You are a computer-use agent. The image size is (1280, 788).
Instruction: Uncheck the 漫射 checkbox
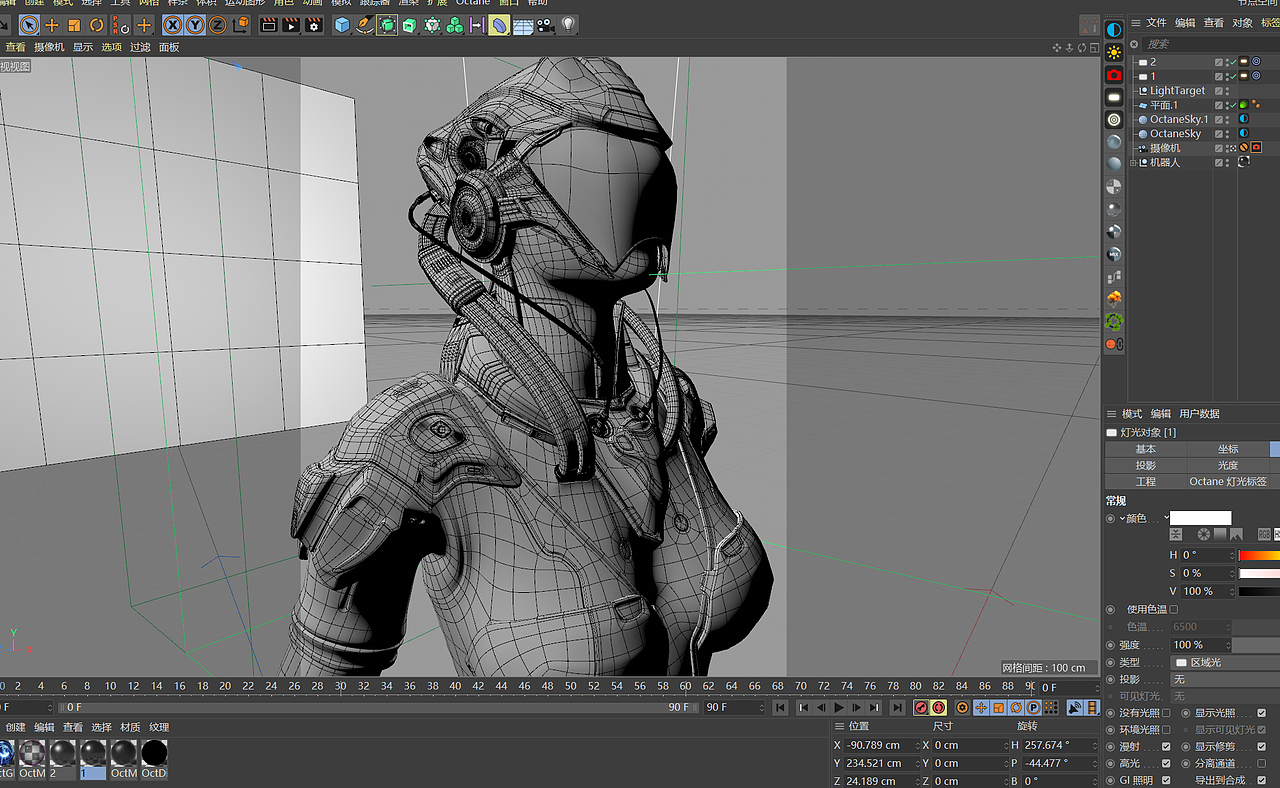tap(1166, 747)
